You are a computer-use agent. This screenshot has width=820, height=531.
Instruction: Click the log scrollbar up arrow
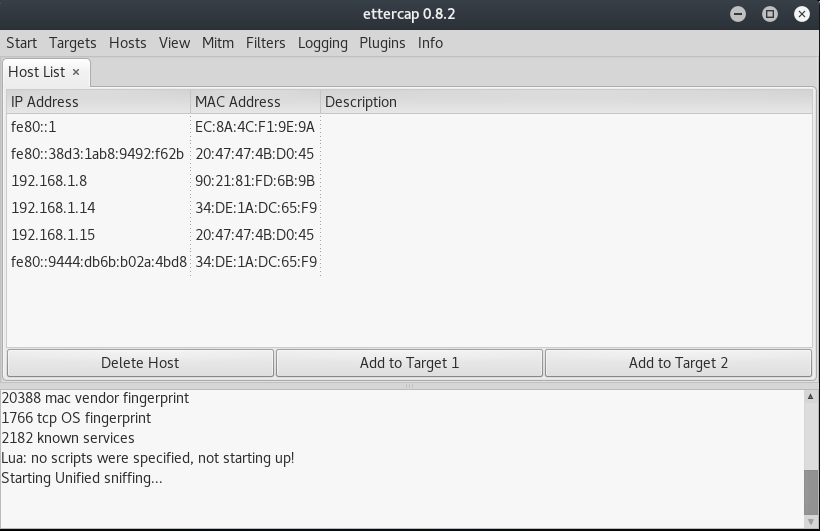[x=811, y=397]
